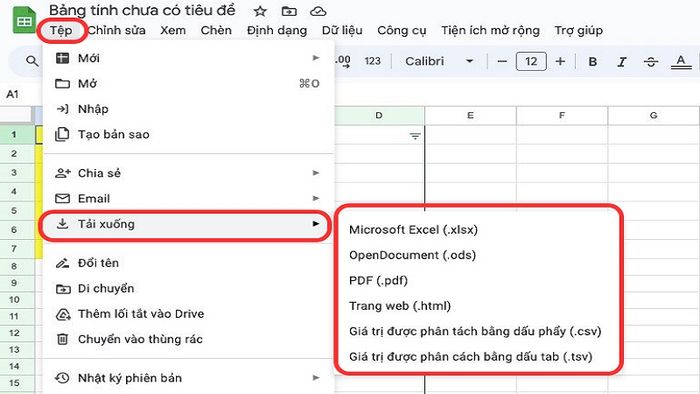Toggle italic formatting

(x=621, y=62)
